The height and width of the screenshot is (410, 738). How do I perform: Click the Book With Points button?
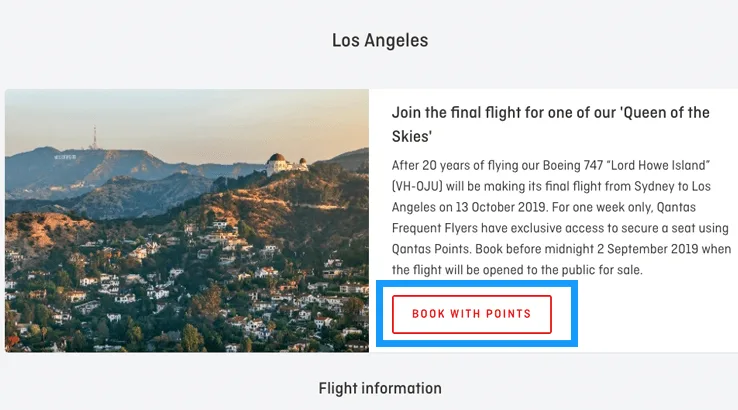(x=471, y=314)
